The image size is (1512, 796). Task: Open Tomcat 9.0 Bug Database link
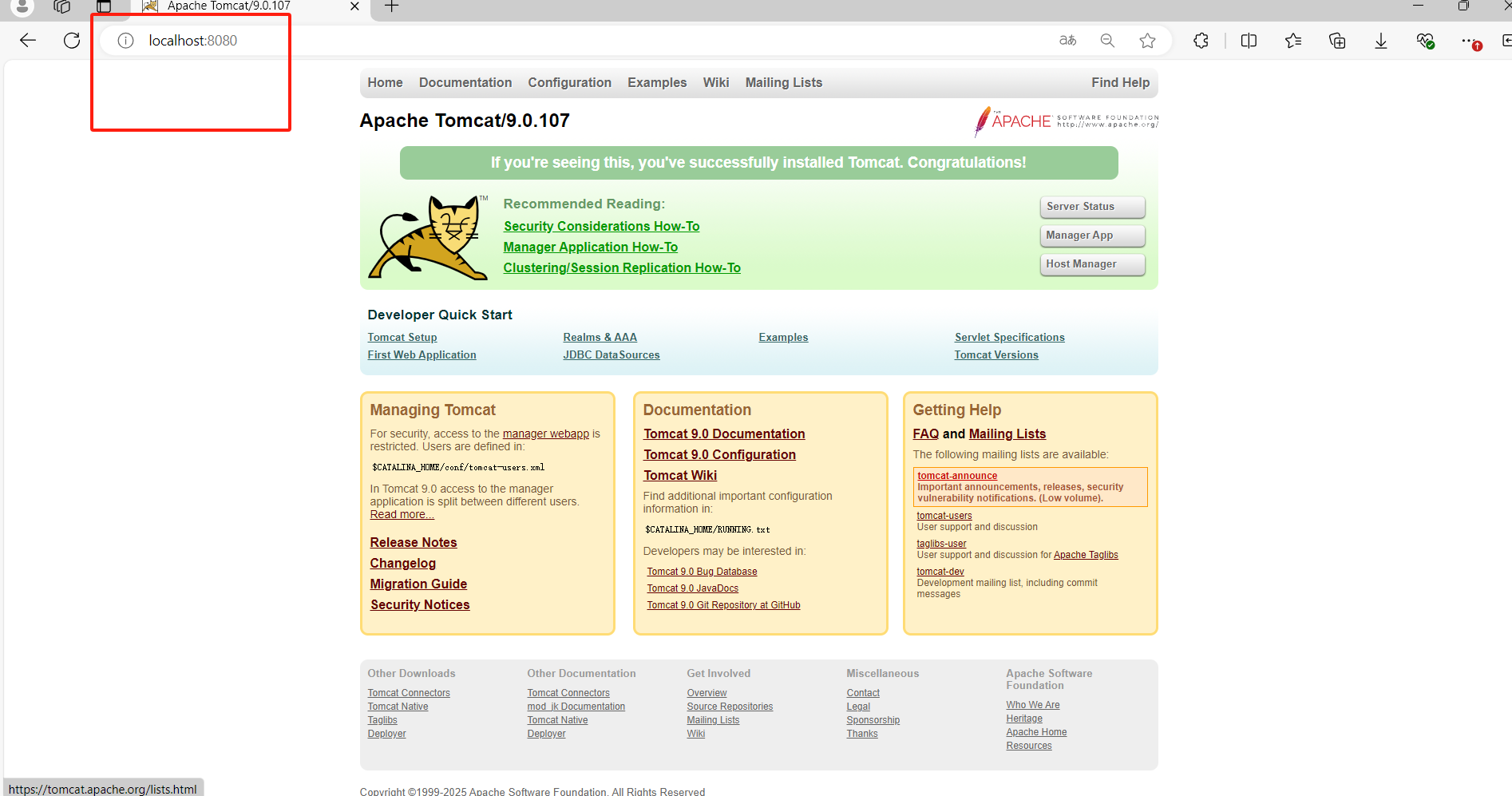[x=702, y=572]
